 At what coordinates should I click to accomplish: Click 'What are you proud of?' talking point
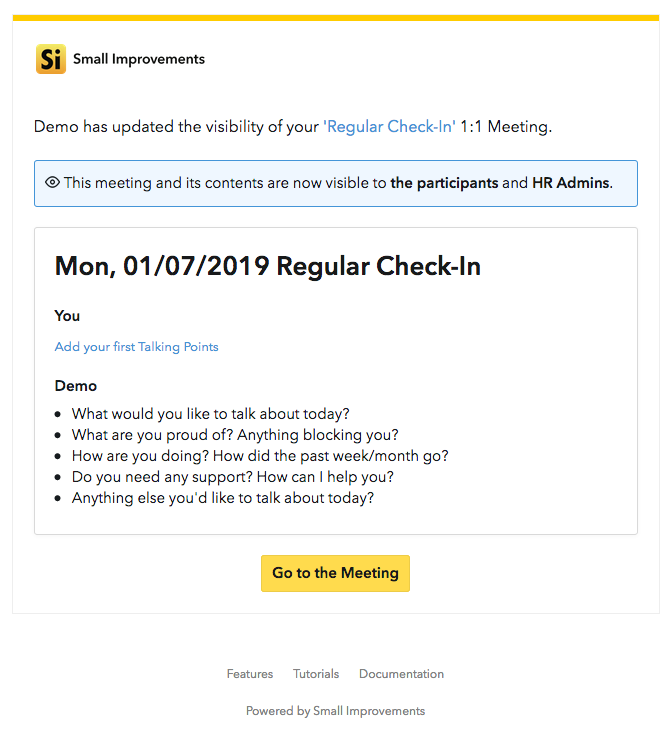pyautogui.click(x=235, y=434)
